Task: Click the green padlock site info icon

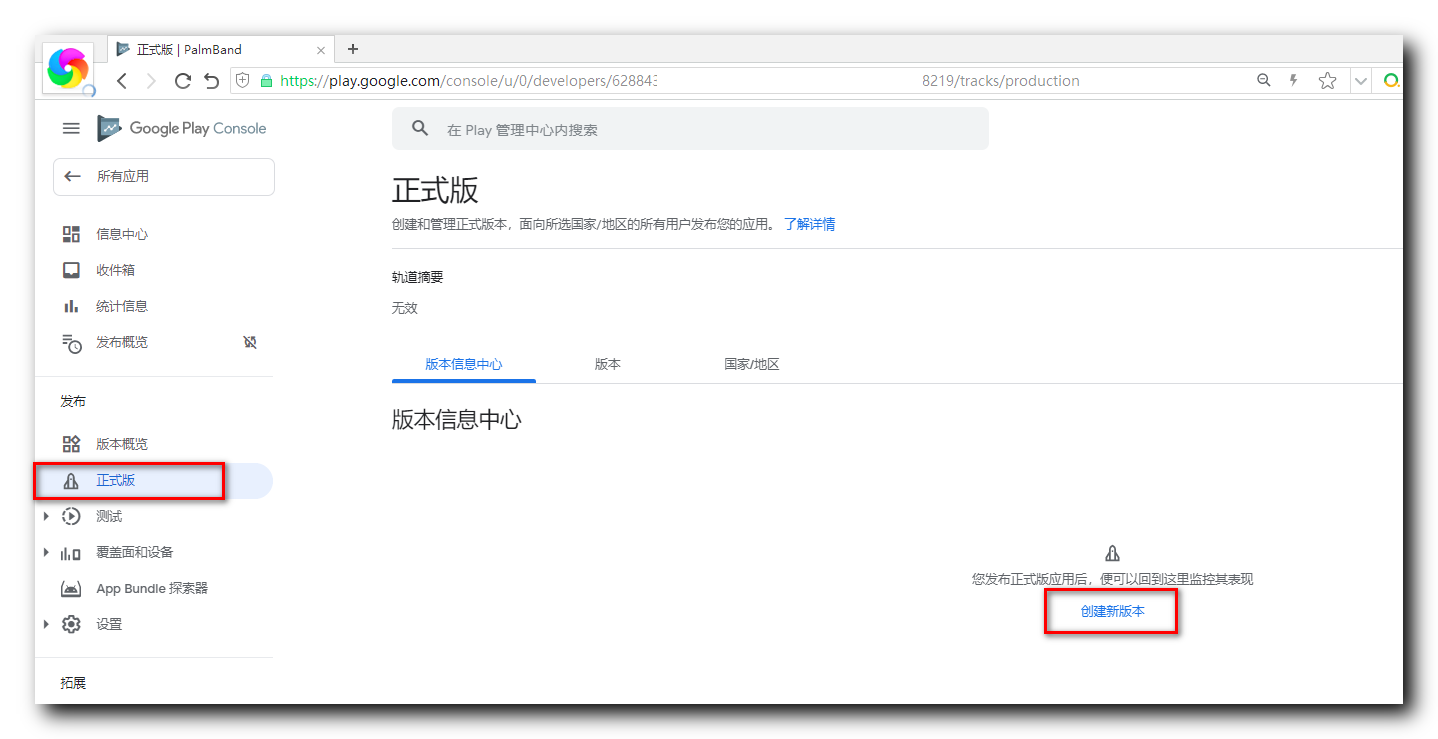Action: pos(266,81)
